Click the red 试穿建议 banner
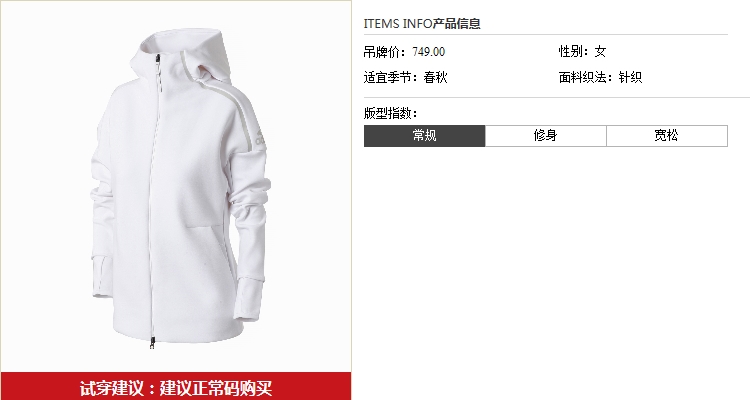The image size is (750, 400). click(176, 387)
